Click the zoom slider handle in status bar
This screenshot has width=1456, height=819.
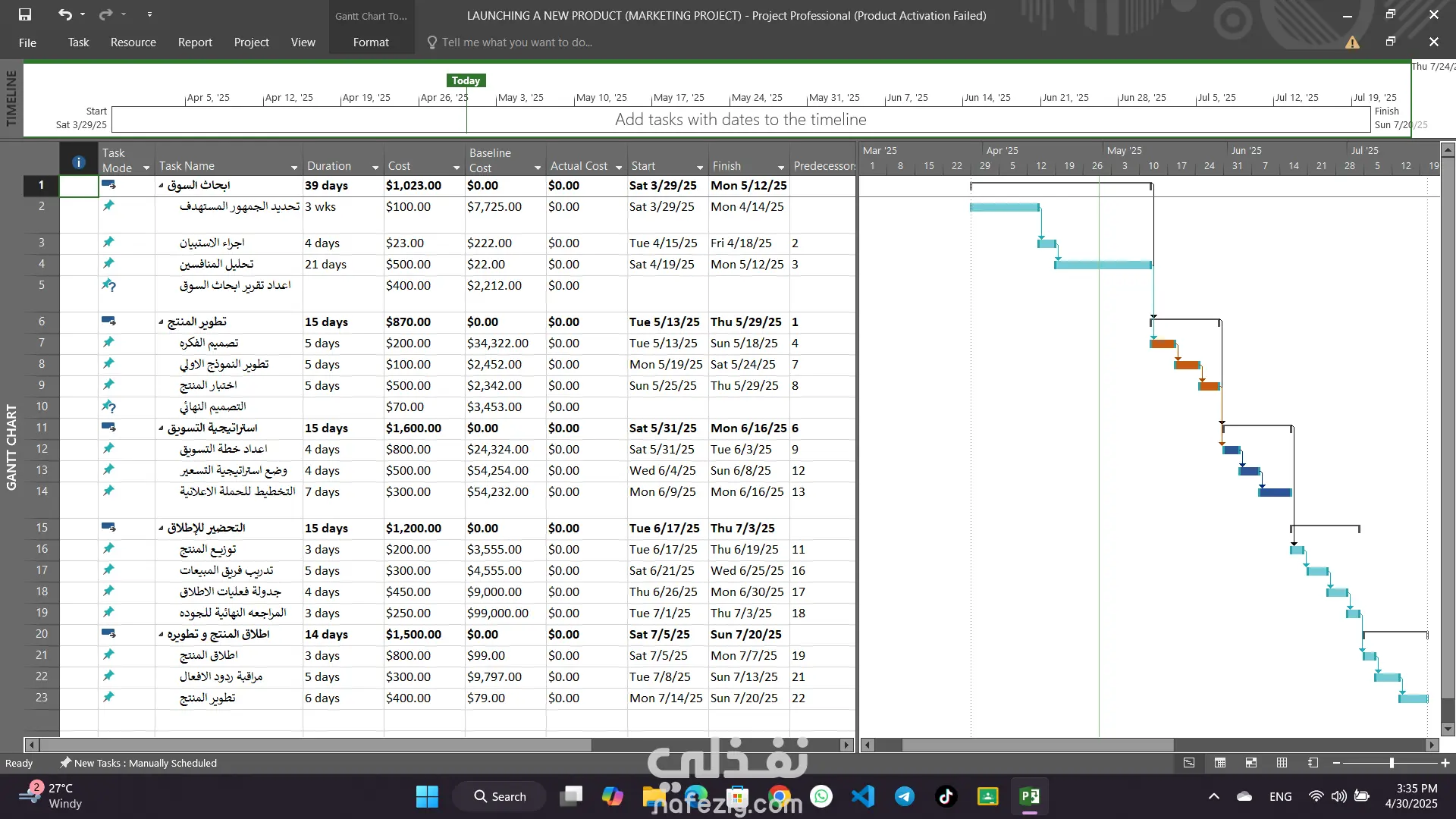(x=1392, y=763)
